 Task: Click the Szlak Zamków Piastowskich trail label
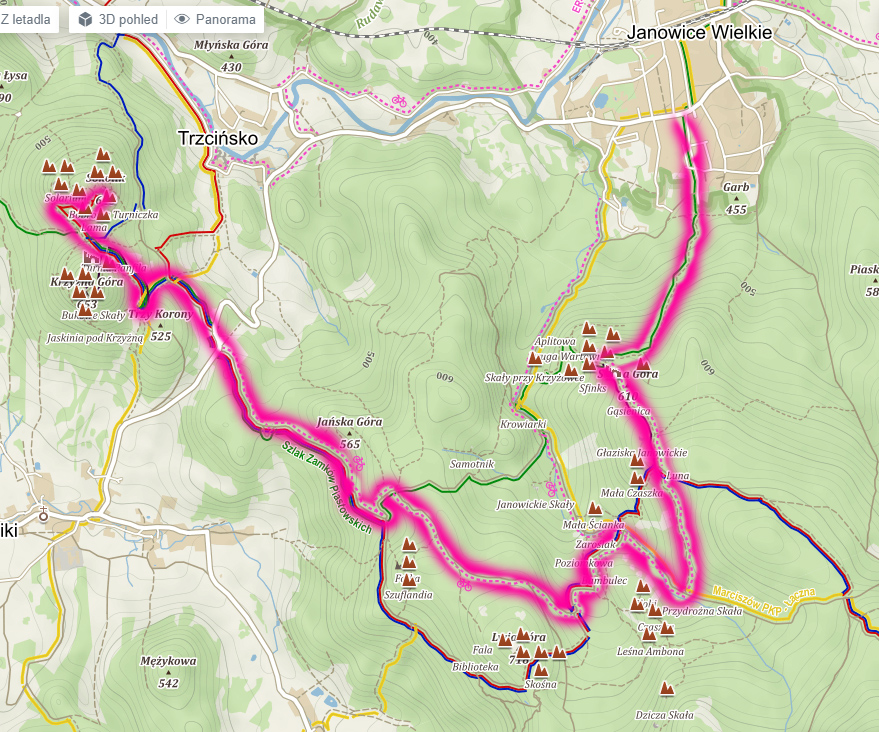point(327,487)
